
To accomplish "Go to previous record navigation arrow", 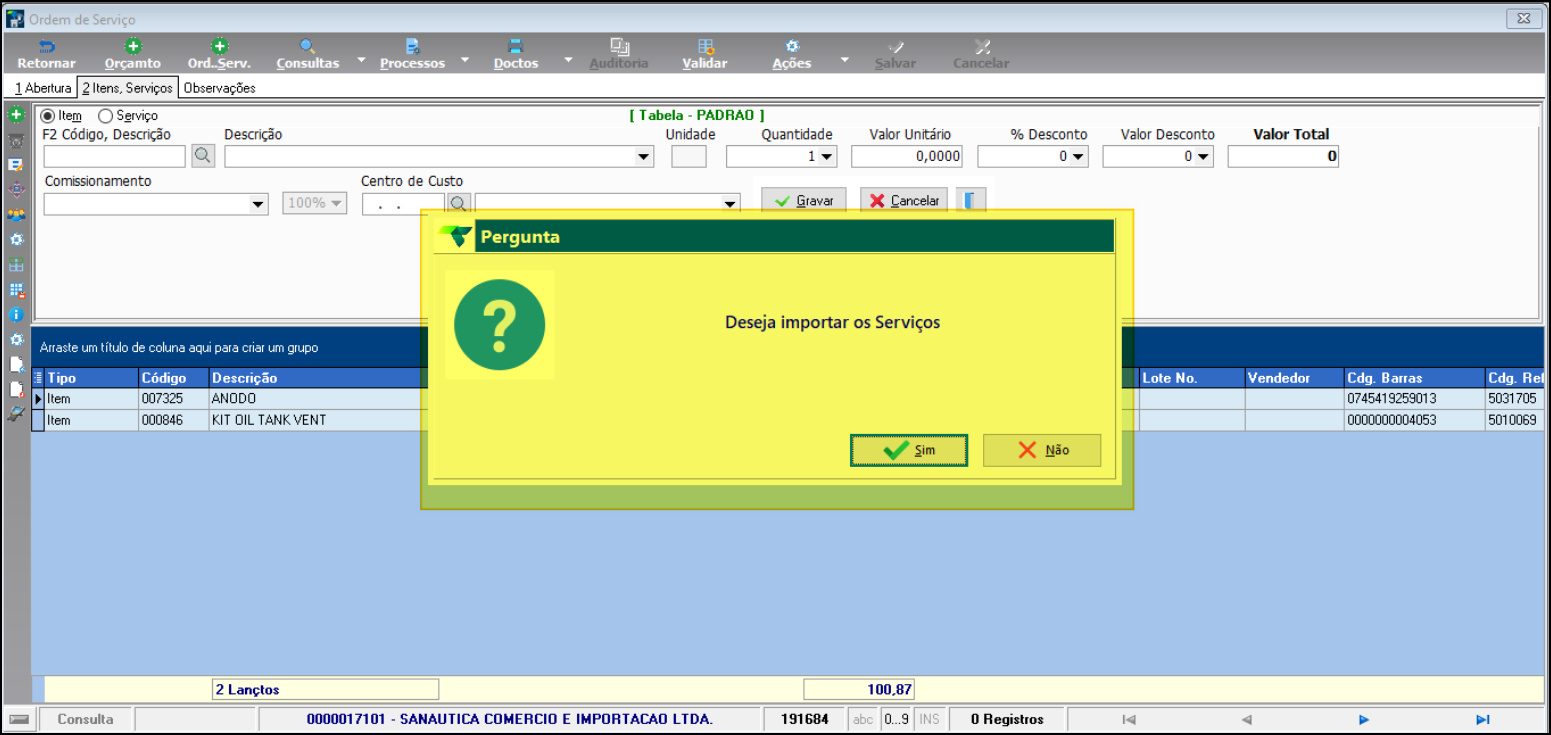I will 1246,719.
